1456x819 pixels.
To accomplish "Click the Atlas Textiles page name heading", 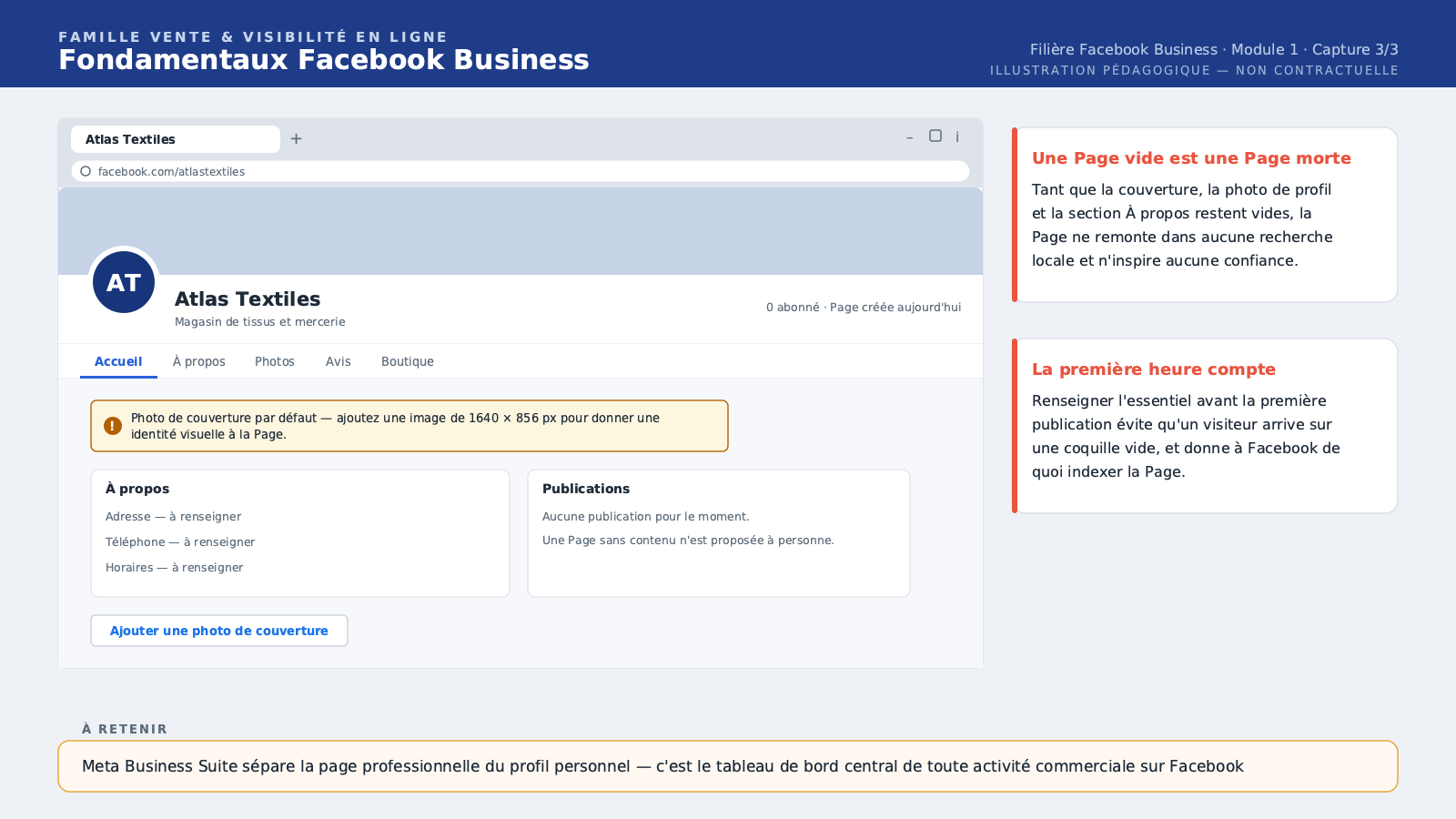I will pos(248,299).
